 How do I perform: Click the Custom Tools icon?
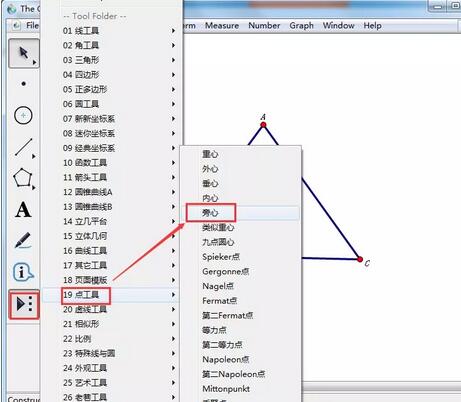tap(24, 304)
